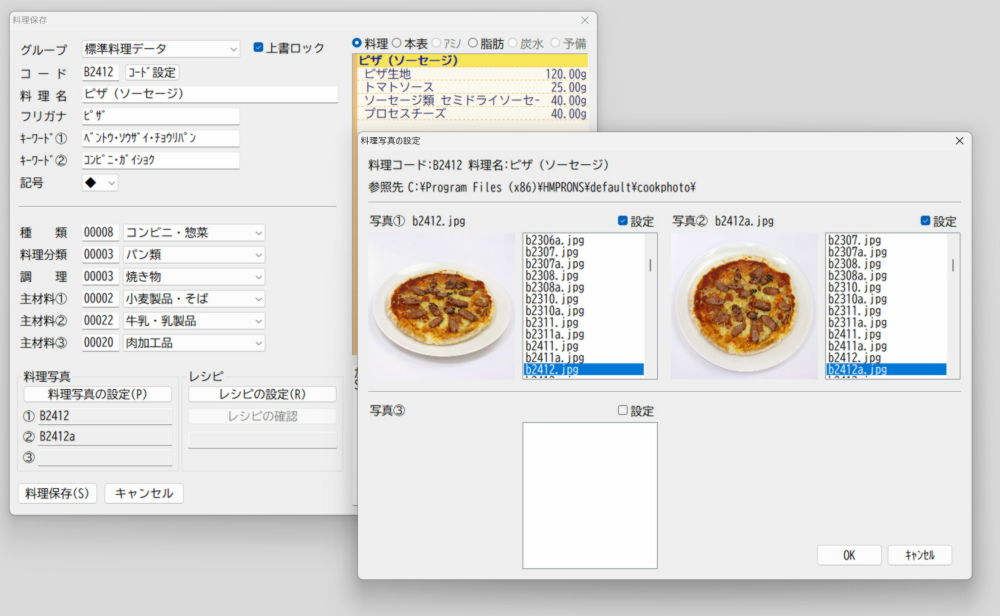Uncheck 設定 checkbox for 写真①

point(622,221)
